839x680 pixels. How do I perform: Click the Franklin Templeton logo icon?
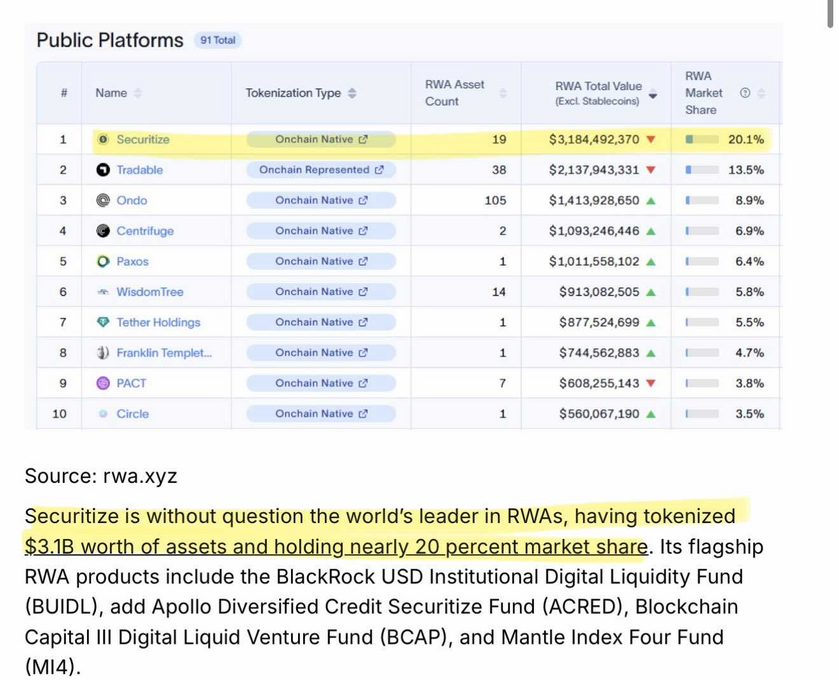click(x=103, y=353)
